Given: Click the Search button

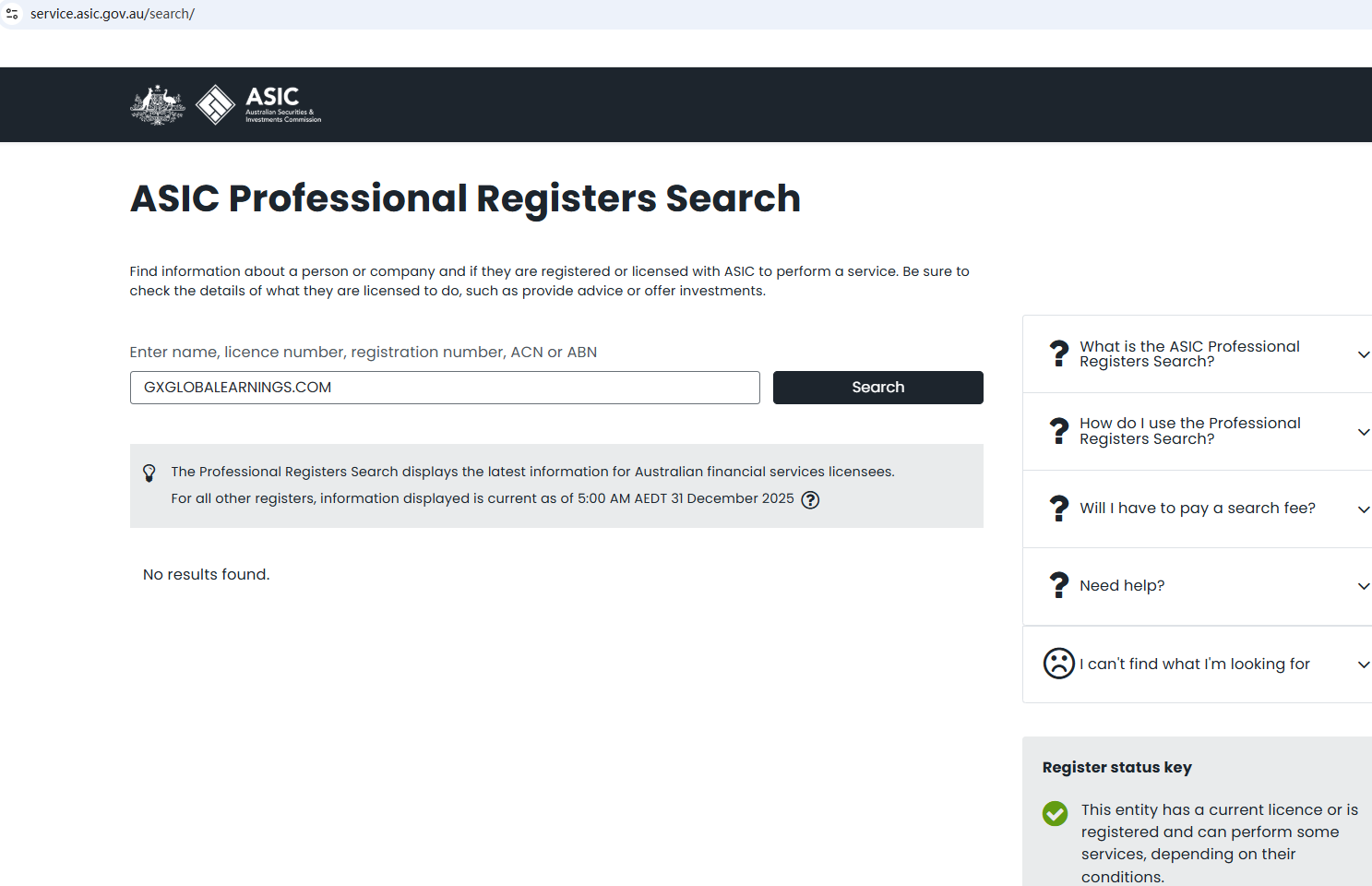Looking at the screenshot, I should (878, 388).
